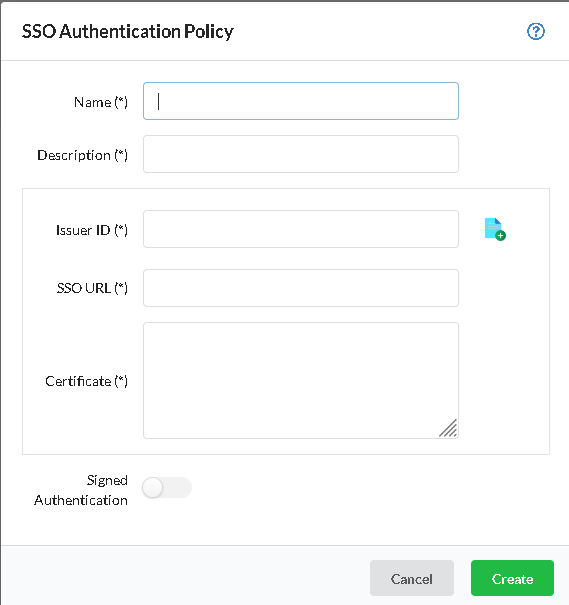Enable the Signed Authentication toggle
This screenshot has height=605, width=569.
pyautogui.click(x=167, y=488)
